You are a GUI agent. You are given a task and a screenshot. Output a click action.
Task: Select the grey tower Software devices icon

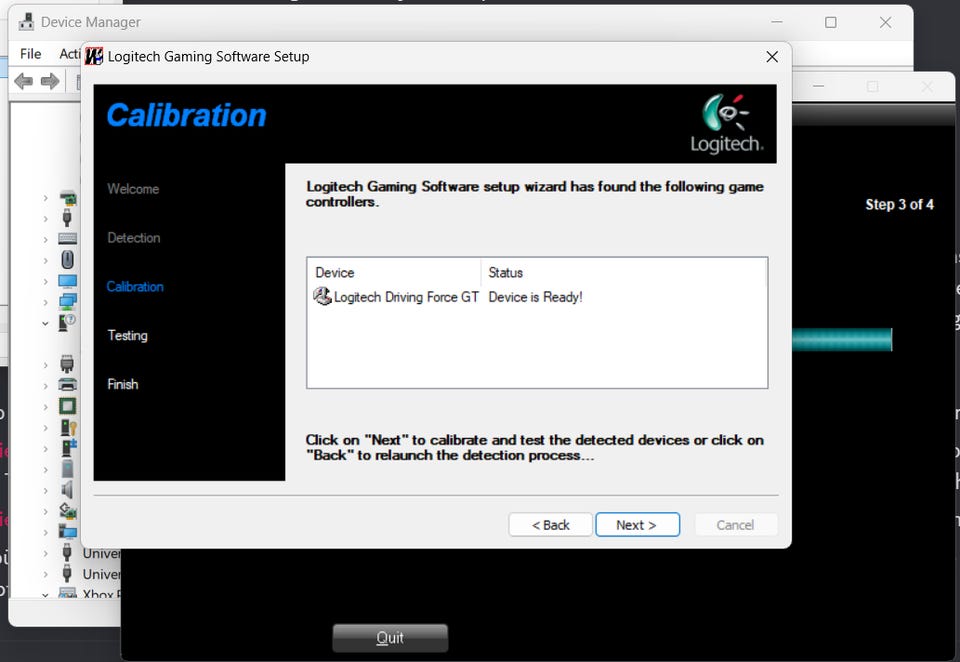[x=67, y=469]
